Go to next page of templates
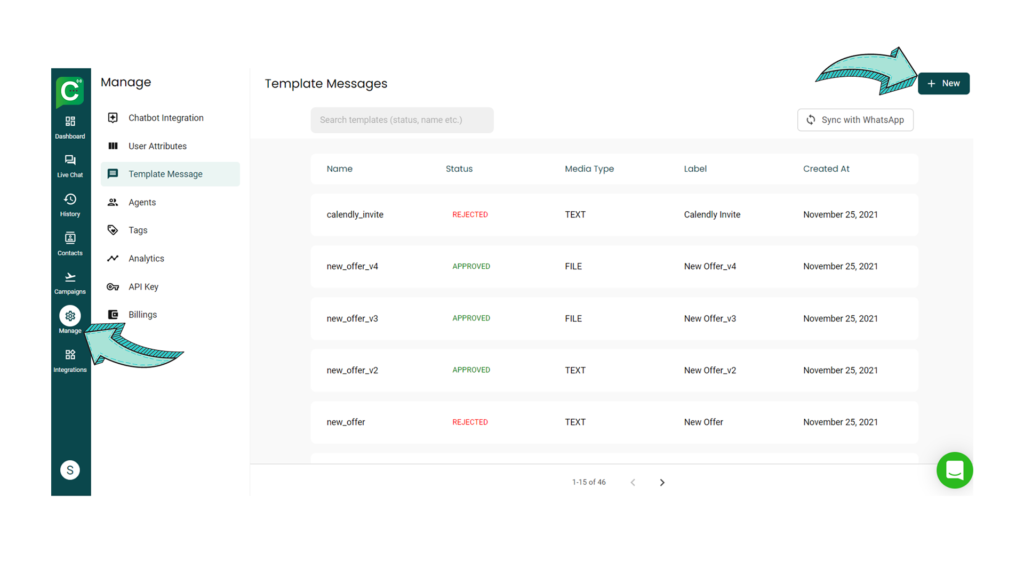This screenshot has width=1024, height=576. click(x=662, y=483)
